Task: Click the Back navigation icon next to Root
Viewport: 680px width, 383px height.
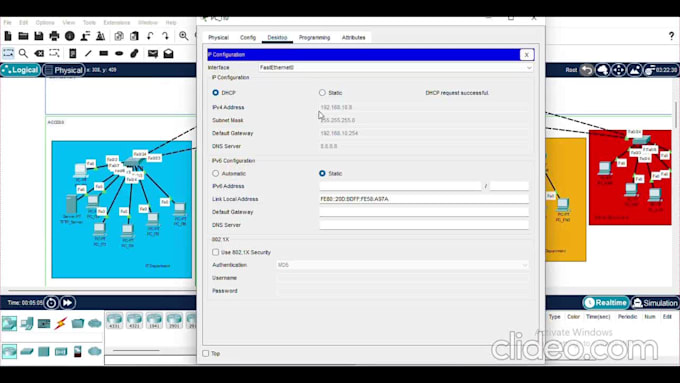Action: coord(587,70)
